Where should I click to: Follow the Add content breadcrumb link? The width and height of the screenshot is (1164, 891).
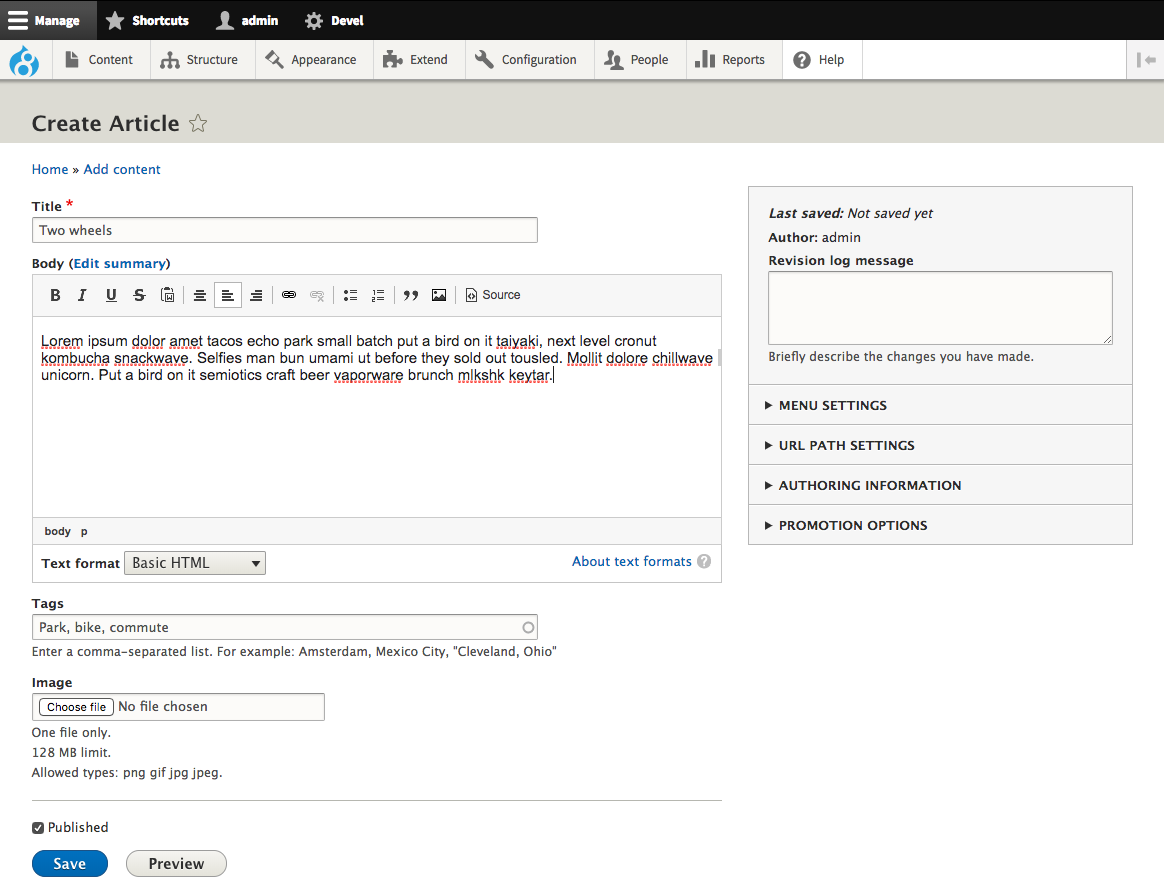[122, 169]
